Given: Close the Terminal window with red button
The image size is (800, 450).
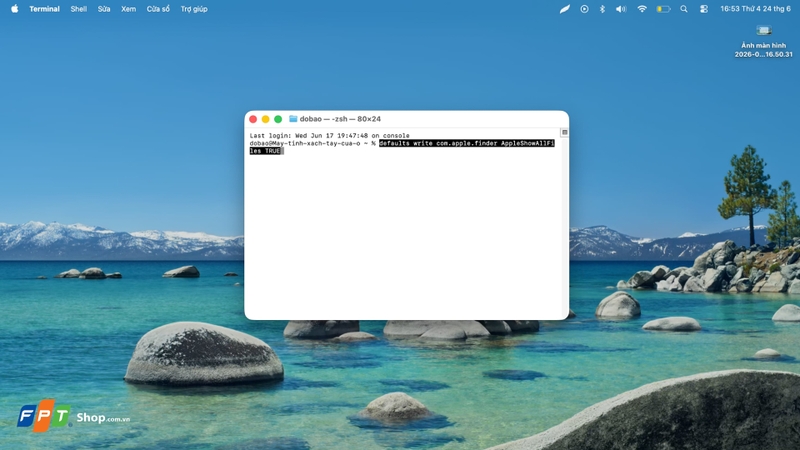Looking at the screenshot, I should [x=253, y=119].
